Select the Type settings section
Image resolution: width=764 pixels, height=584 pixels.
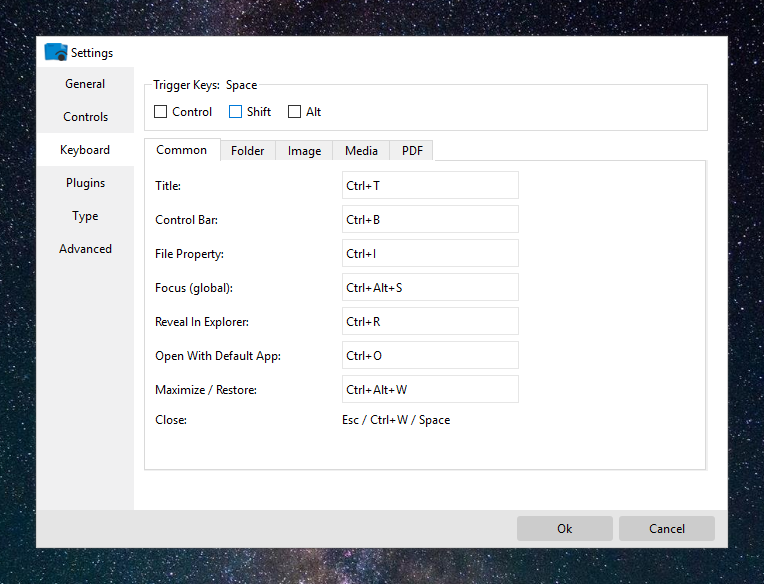coord(85,216)
